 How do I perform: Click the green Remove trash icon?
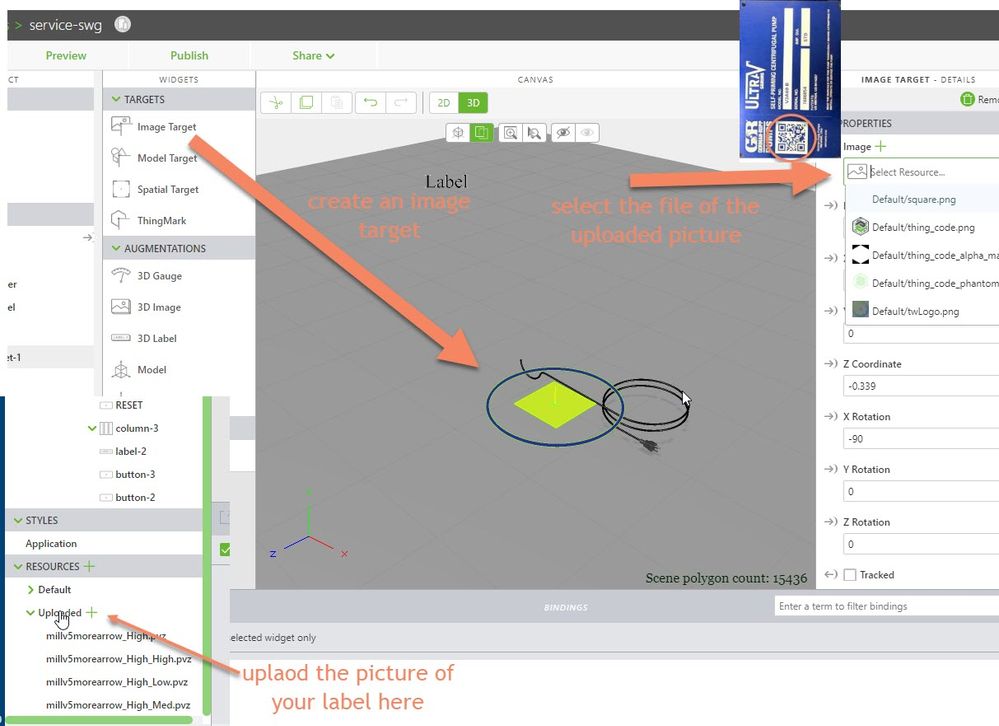coord(967,99)
